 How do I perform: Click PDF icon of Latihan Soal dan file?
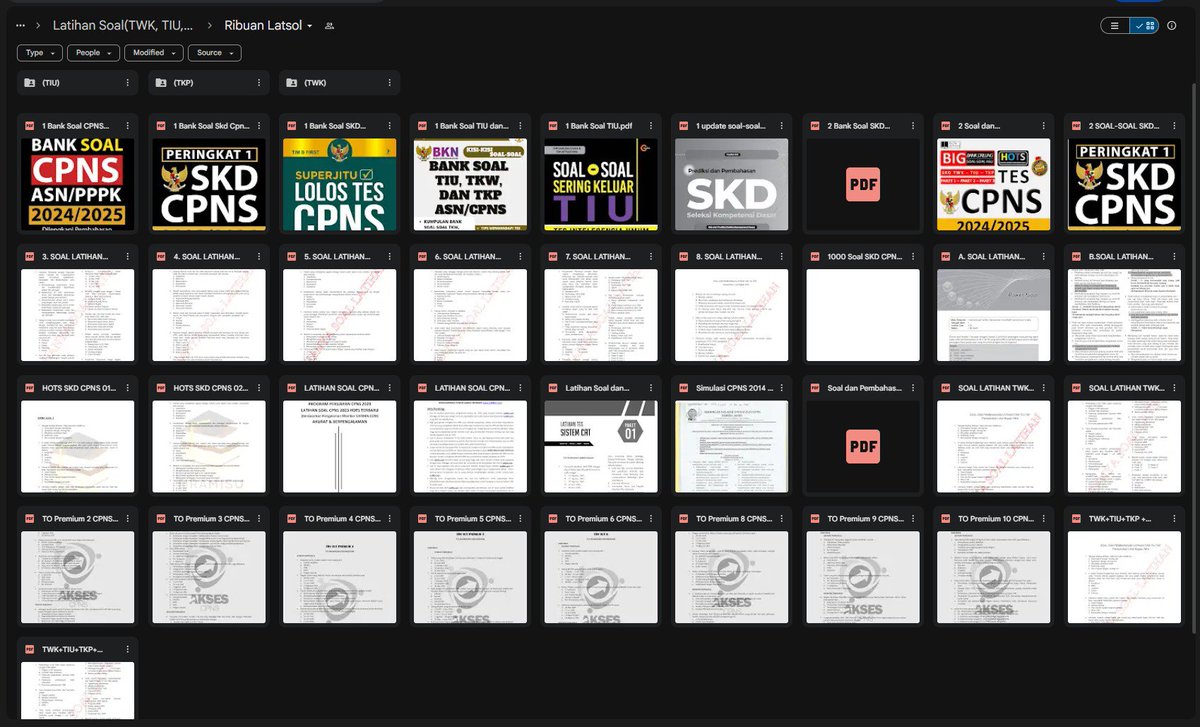point(553,388)
